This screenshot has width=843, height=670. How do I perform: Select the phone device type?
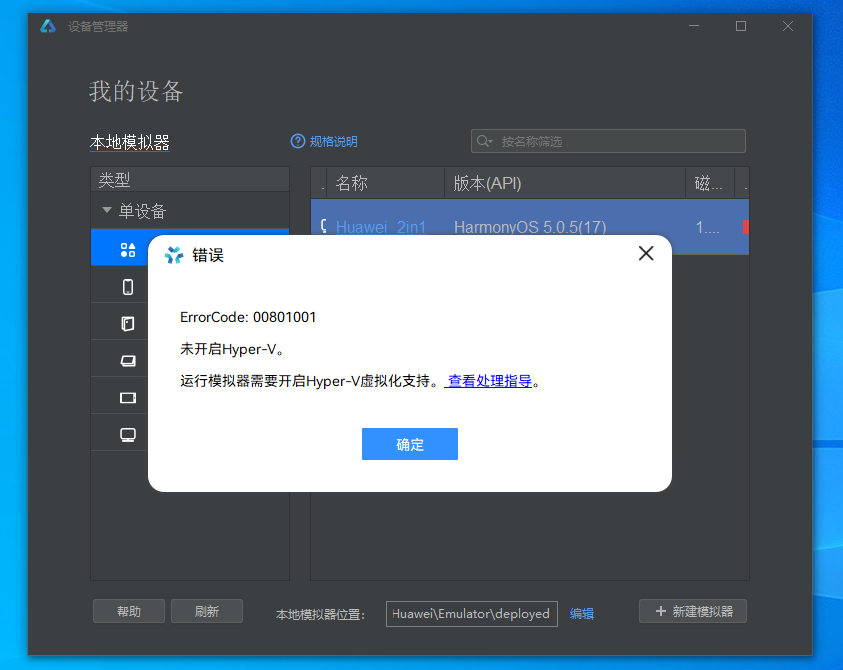pos(128,287)
